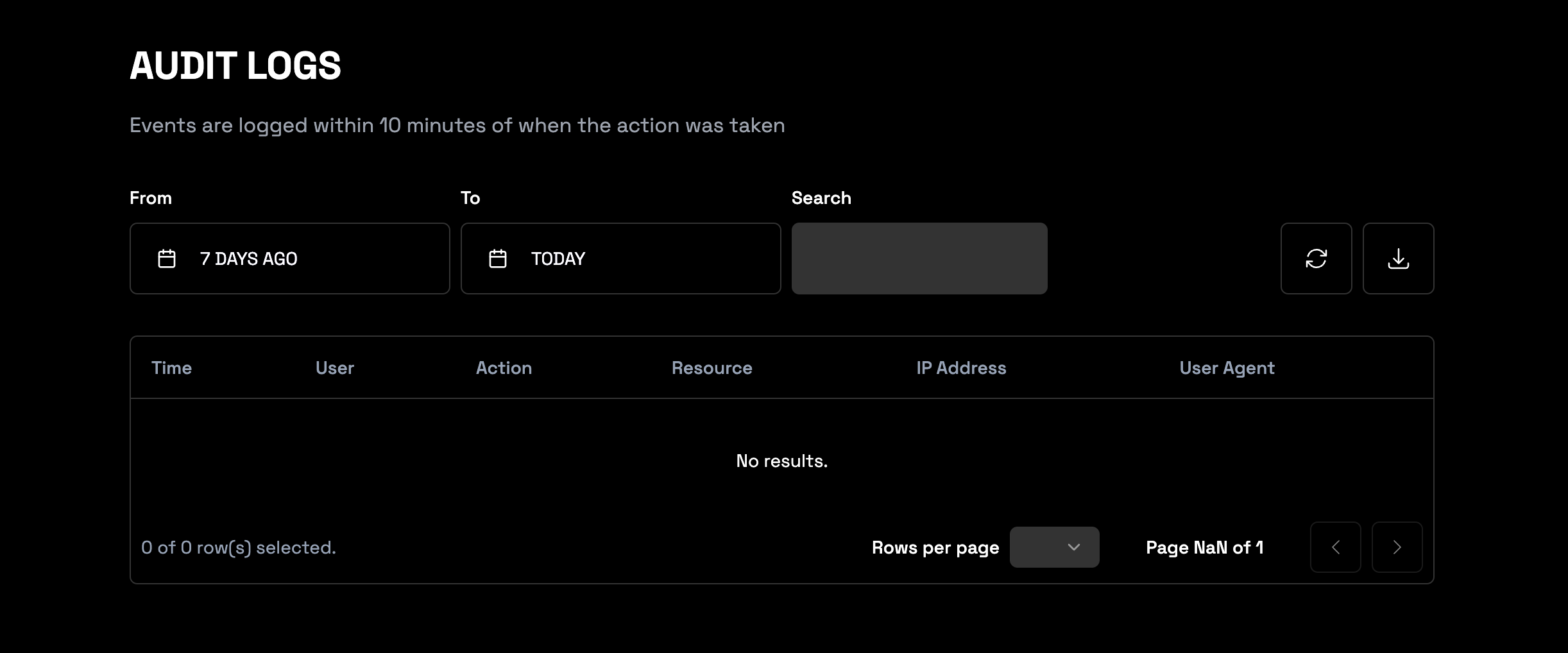The height and width of the screenshot is (653, 1568).
Task: Click the IP Address column header
Action: (x=960, y=367)
